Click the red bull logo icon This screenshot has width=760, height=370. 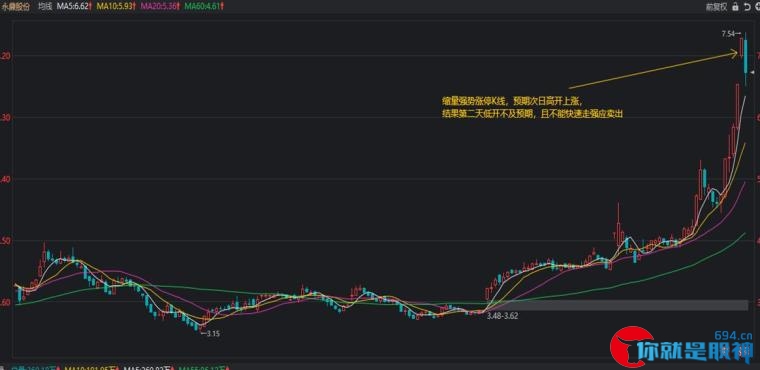(x=632, y=348)
